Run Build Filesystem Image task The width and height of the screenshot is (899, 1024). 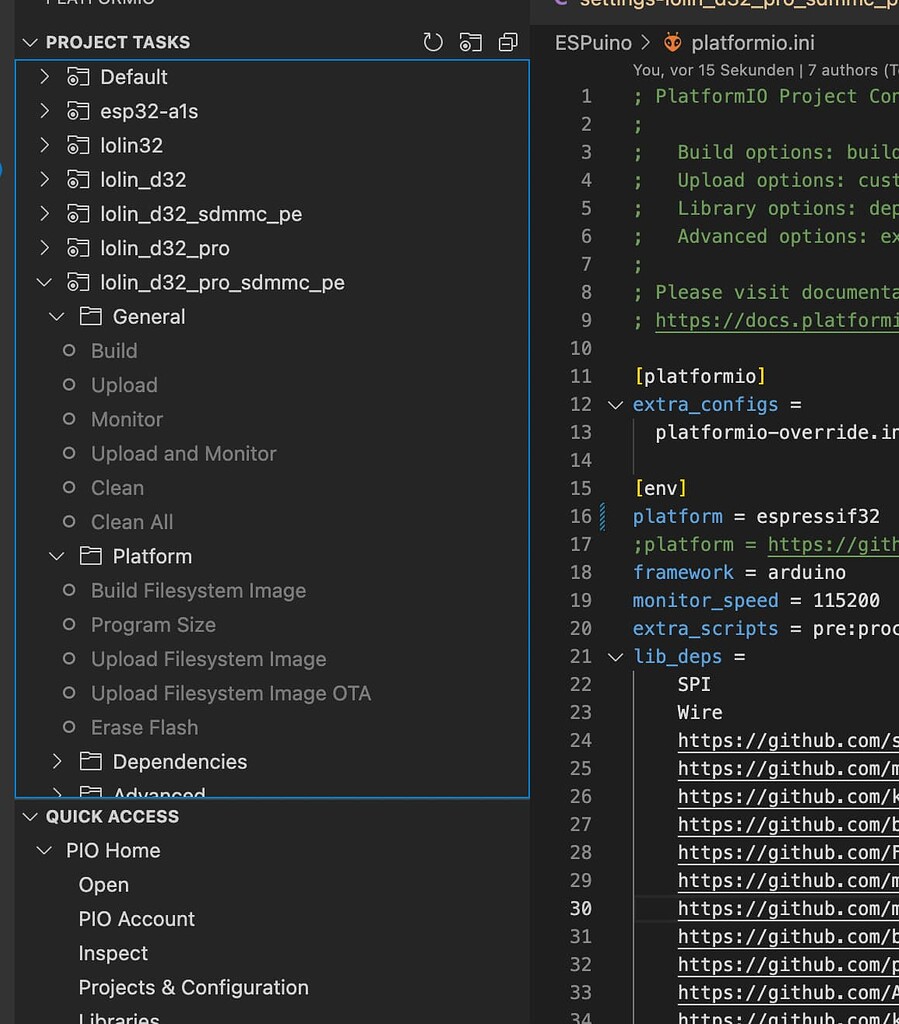point(198,591)
